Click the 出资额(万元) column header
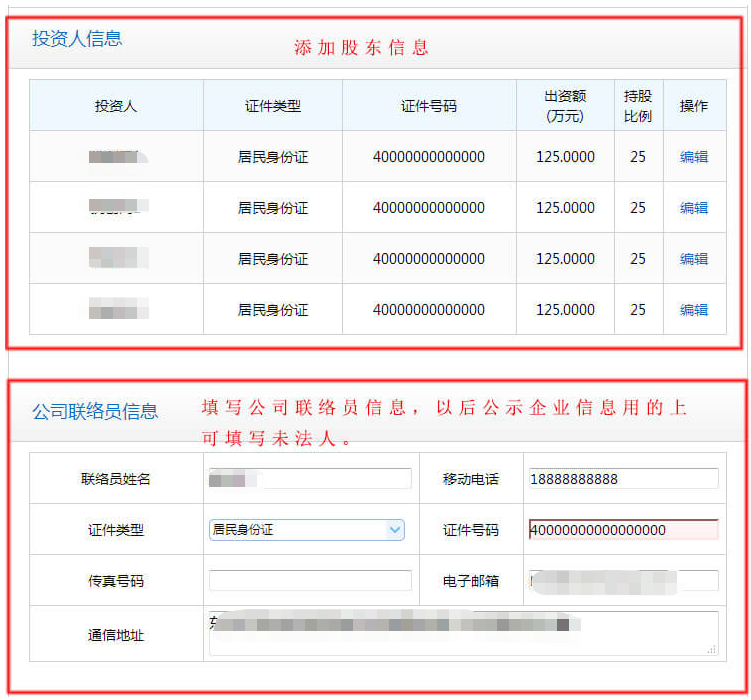This screenshot has width=751, height=700. pos(565,106)
